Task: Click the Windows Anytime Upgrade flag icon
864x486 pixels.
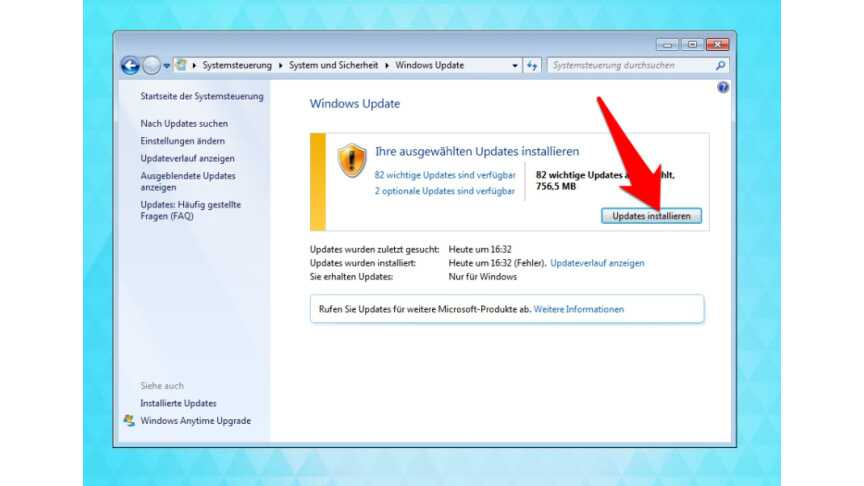Action: (x=129, y=420)
